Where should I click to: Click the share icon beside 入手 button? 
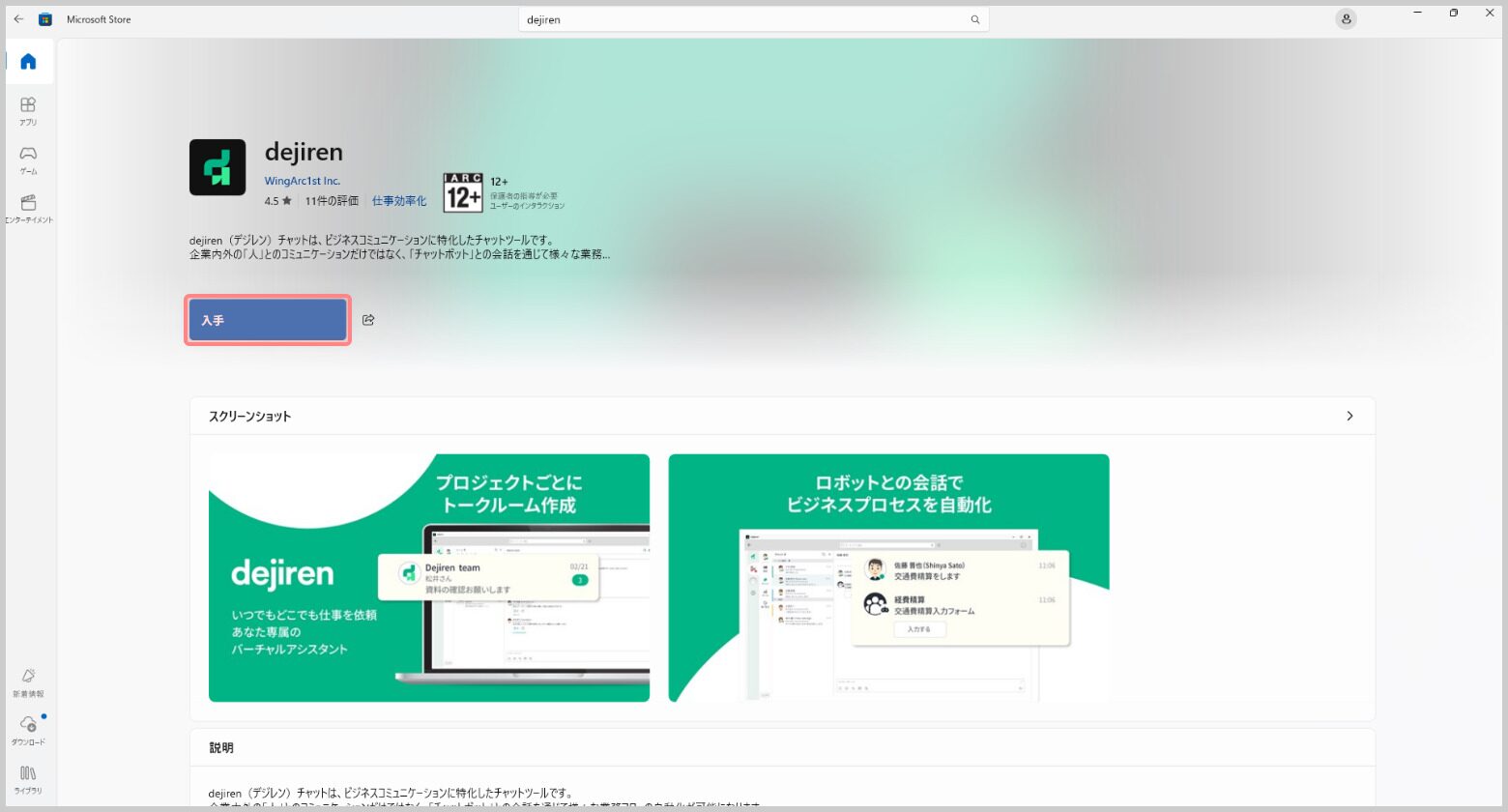368,320
